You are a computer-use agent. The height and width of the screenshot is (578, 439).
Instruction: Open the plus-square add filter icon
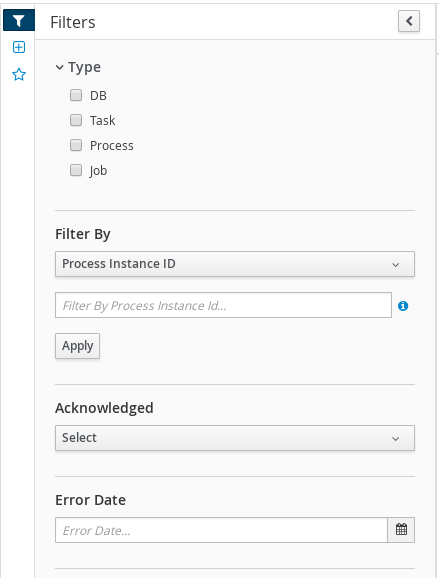pyautogui.click(x=19, y=47)
